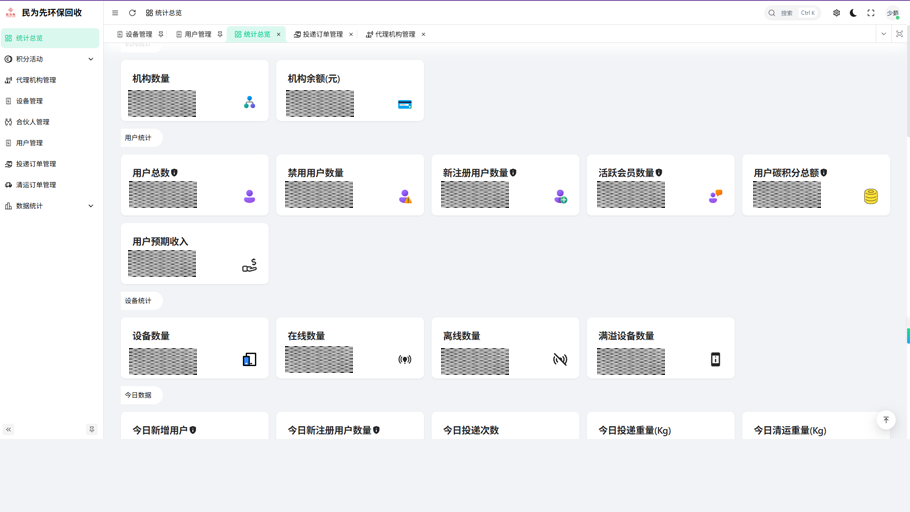Open the 今日投递重量(Kg) card
The image size is (910, 512).
660,426
